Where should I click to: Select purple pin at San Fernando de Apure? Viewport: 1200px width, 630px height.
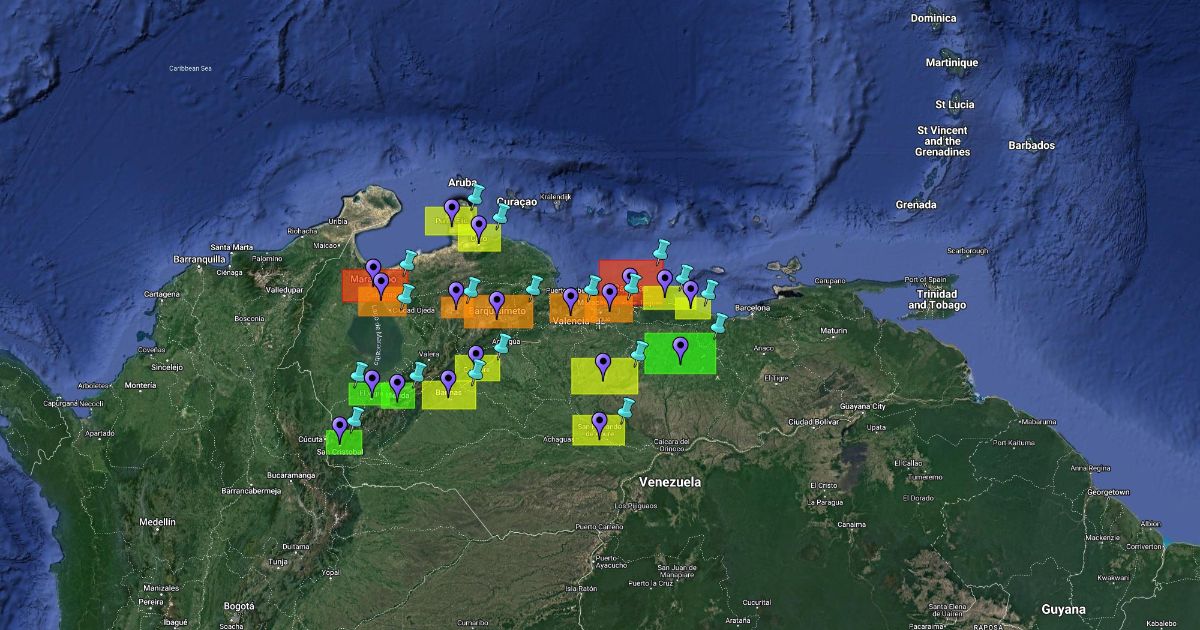pos(599,421)
